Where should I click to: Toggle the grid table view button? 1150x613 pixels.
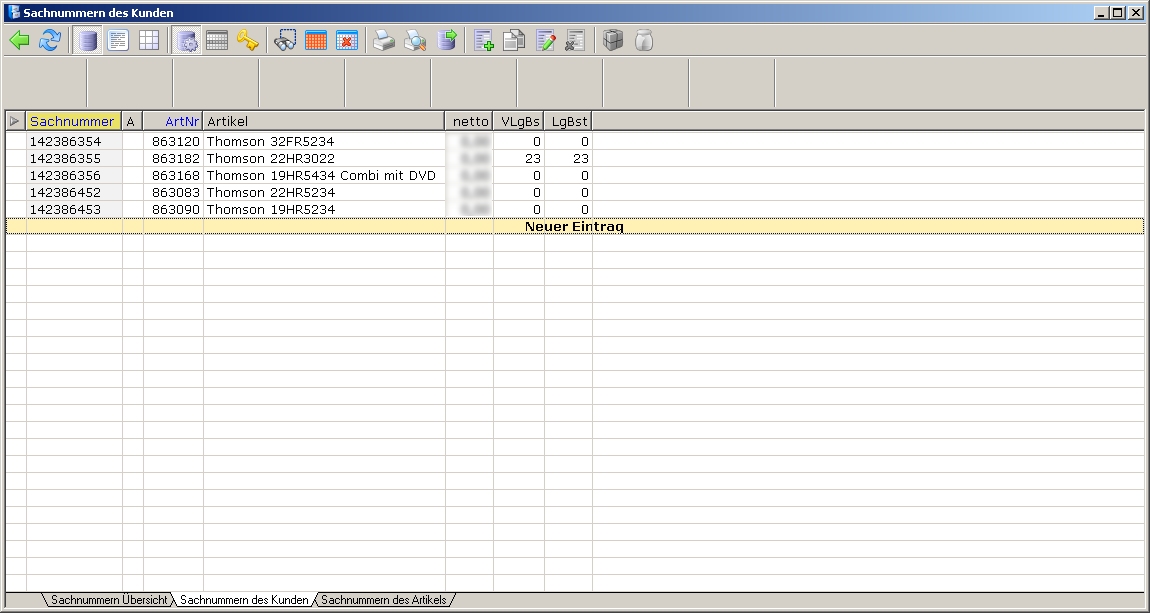tap(148, 41)
